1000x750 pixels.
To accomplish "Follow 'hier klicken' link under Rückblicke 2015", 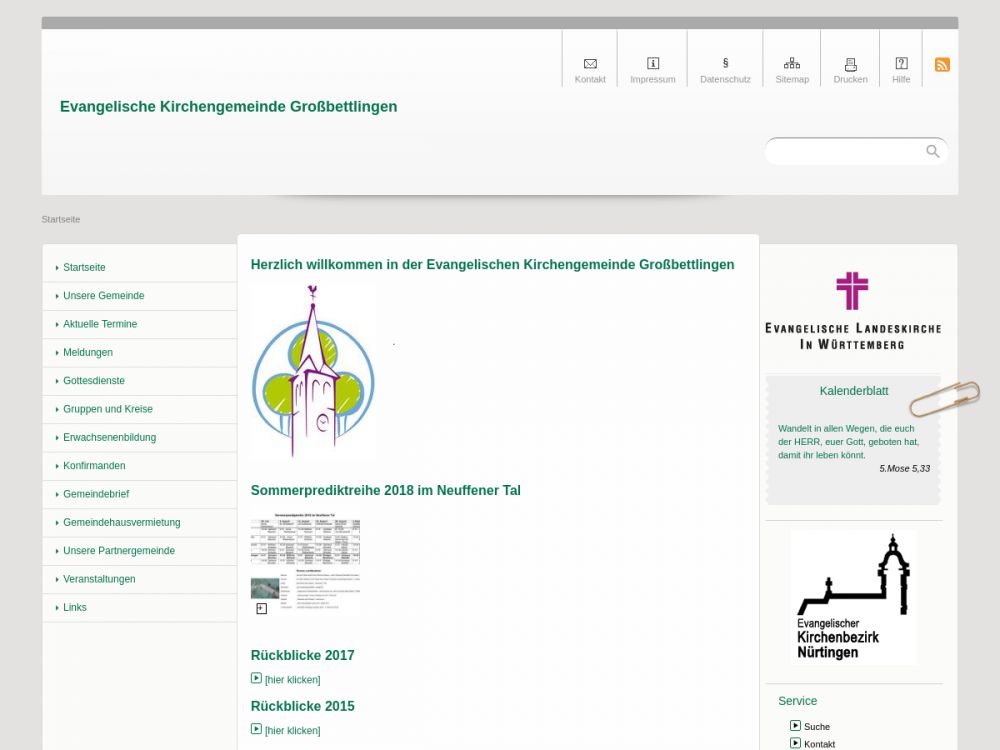I will click(x=292, y=731).
